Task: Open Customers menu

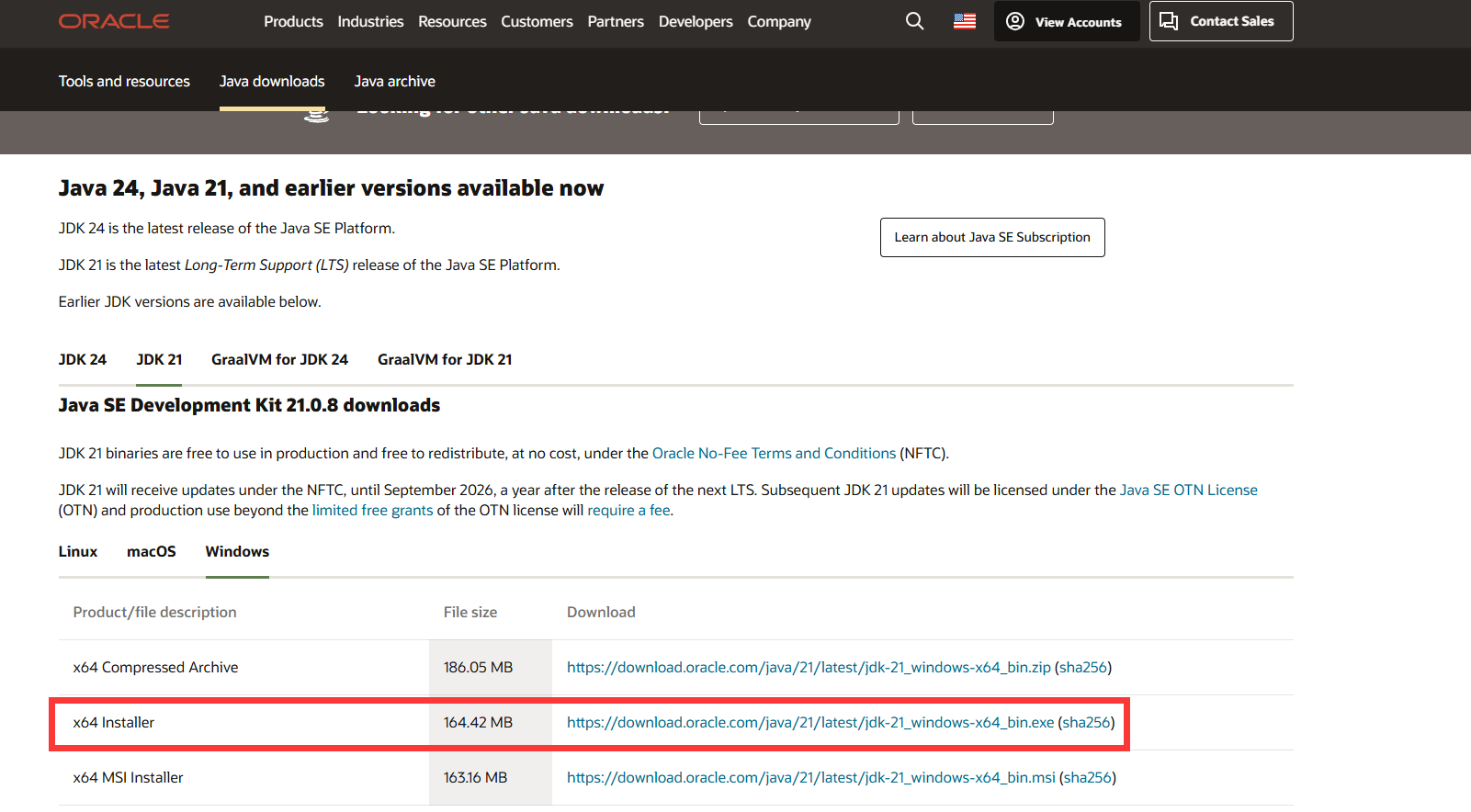Action: 537,21
